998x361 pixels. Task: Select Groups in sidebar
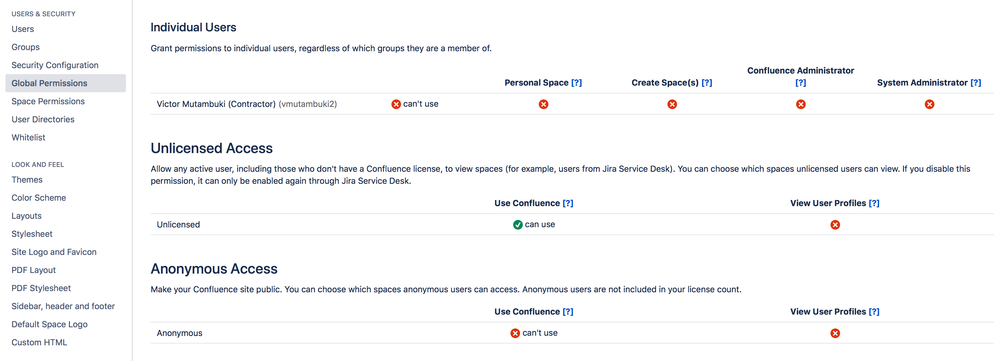coord(25,47)
